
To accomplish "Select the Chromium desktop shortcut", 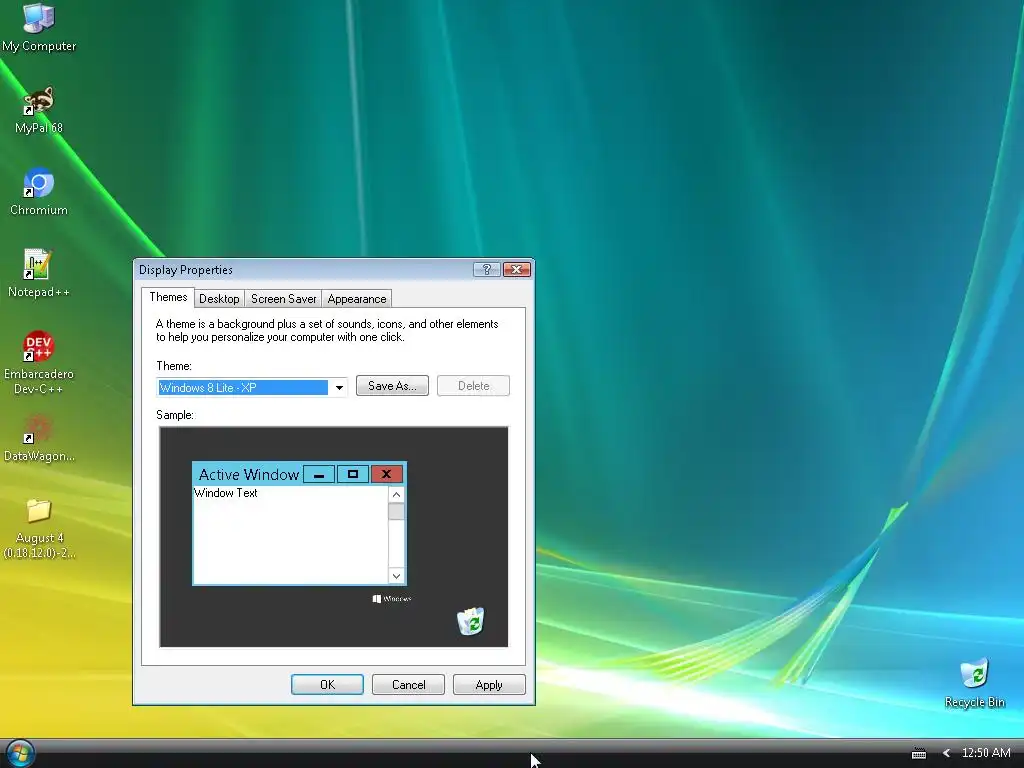I will 39,192.
